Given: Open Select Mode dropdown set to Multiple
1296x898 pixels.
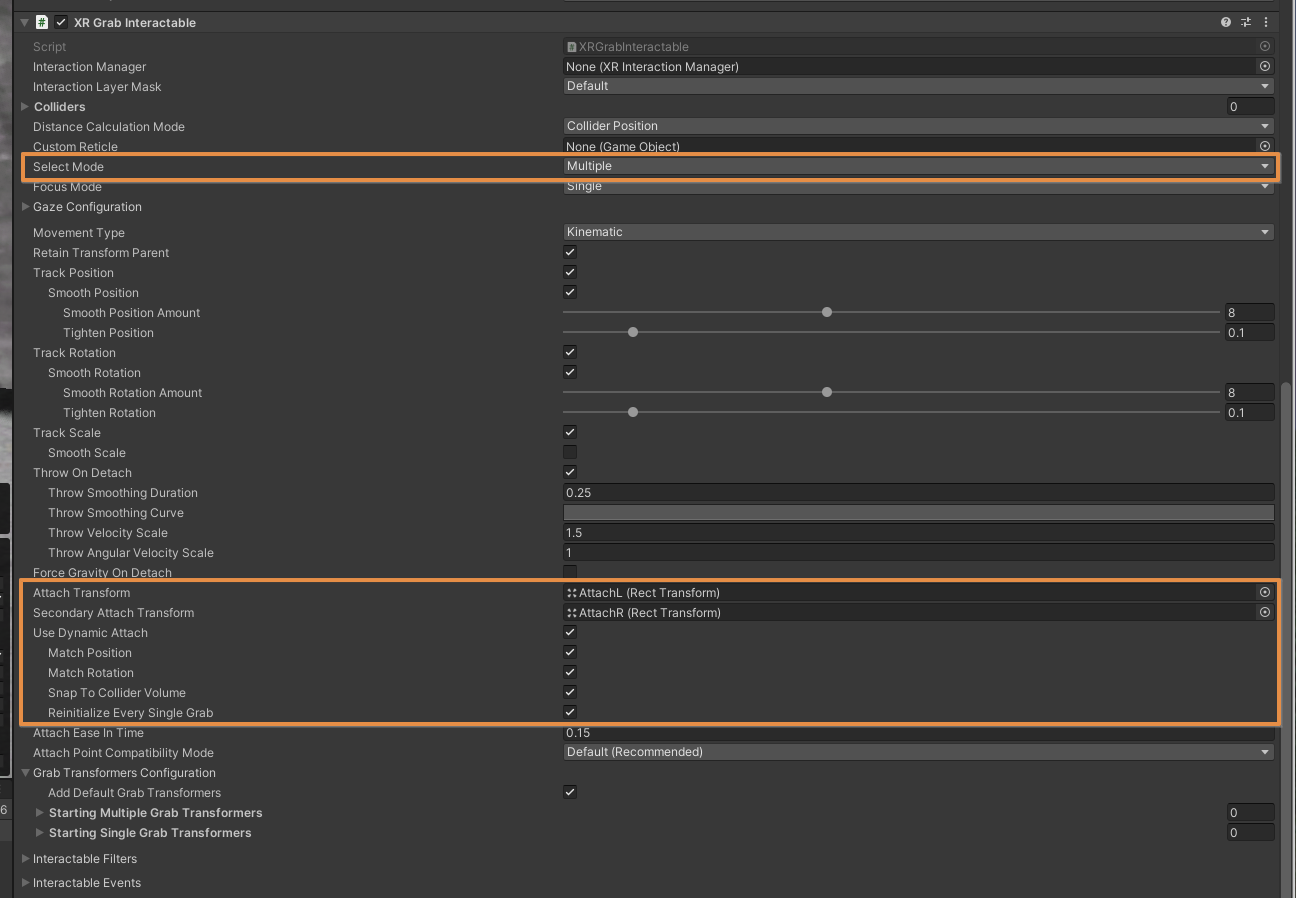Looking at the screenshot, I should point(918,166).
